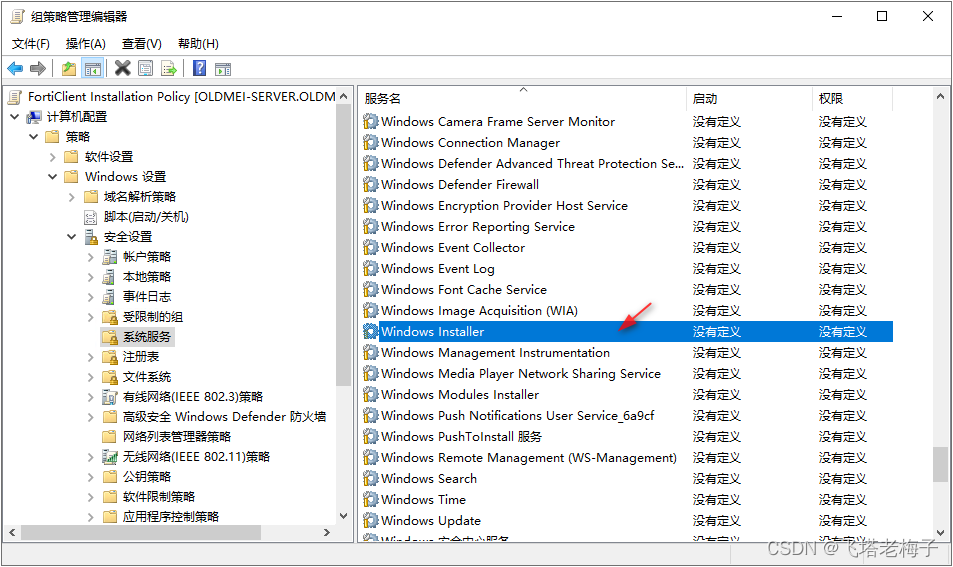953x567 pixels.
Task: Click the tree pane scroll down arrow
Action: point(343,516)
